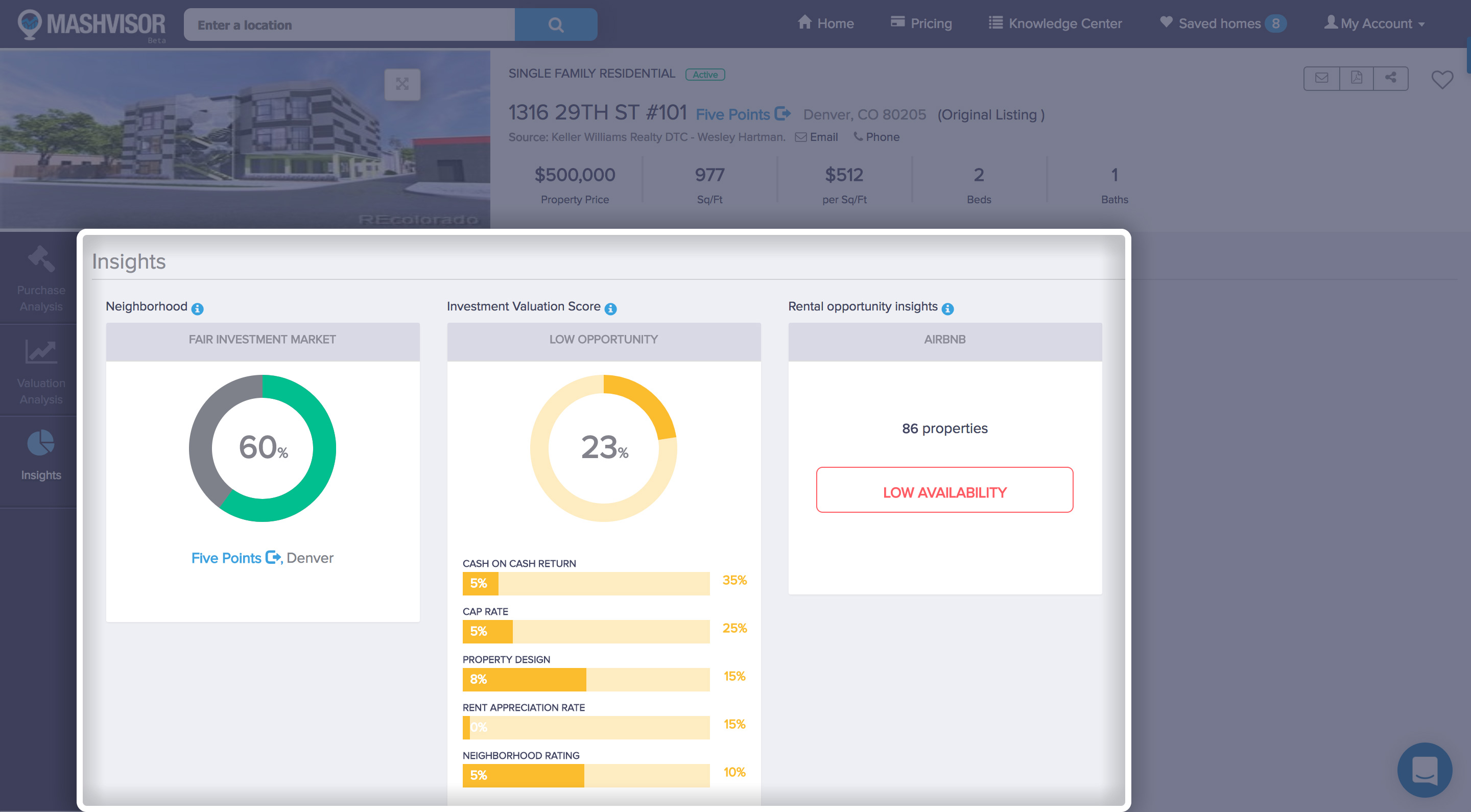The height and width of the screenshot is (812, 1471).
Task: Click the PDF export icon
Action: [1356, 78]
